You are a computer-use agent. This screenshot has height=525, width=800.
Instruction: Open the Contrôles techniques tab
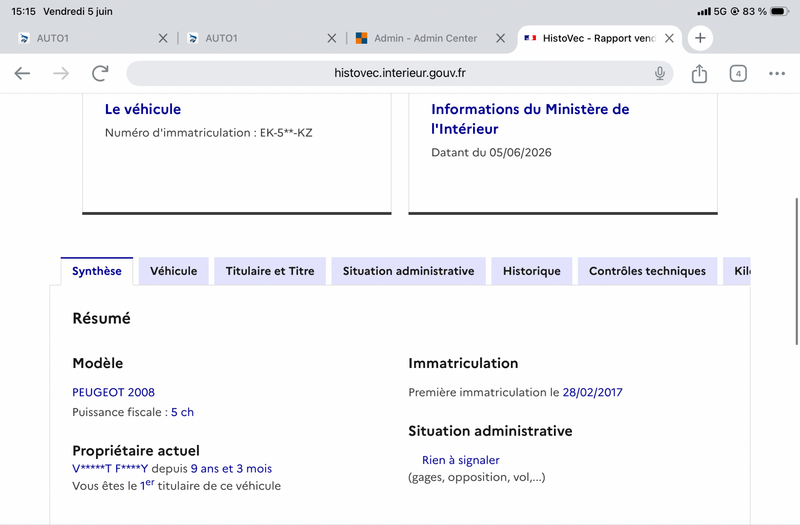[647, 271]
